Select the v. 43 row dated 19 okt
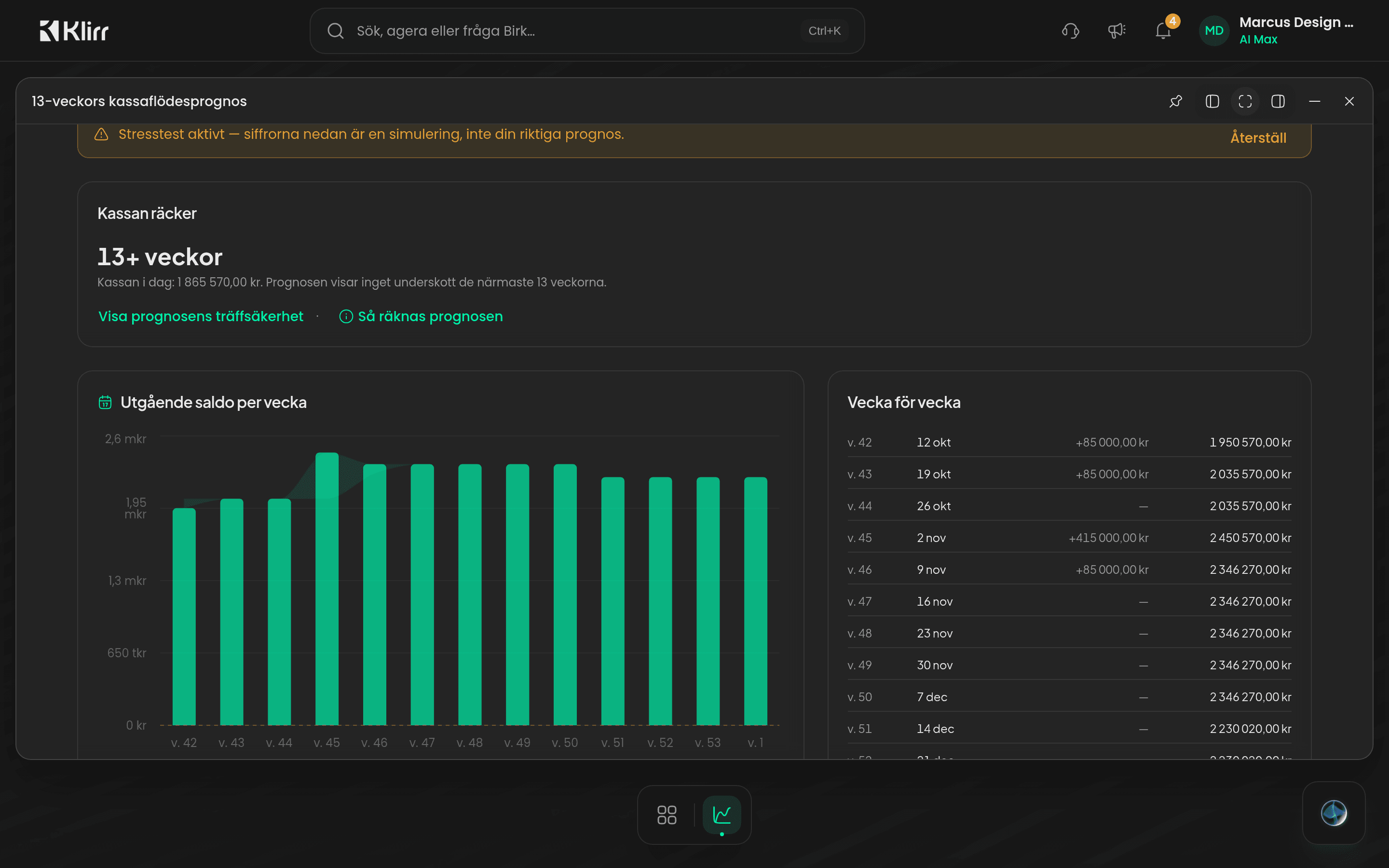The image size is (1389, 868). point(1069,474)
